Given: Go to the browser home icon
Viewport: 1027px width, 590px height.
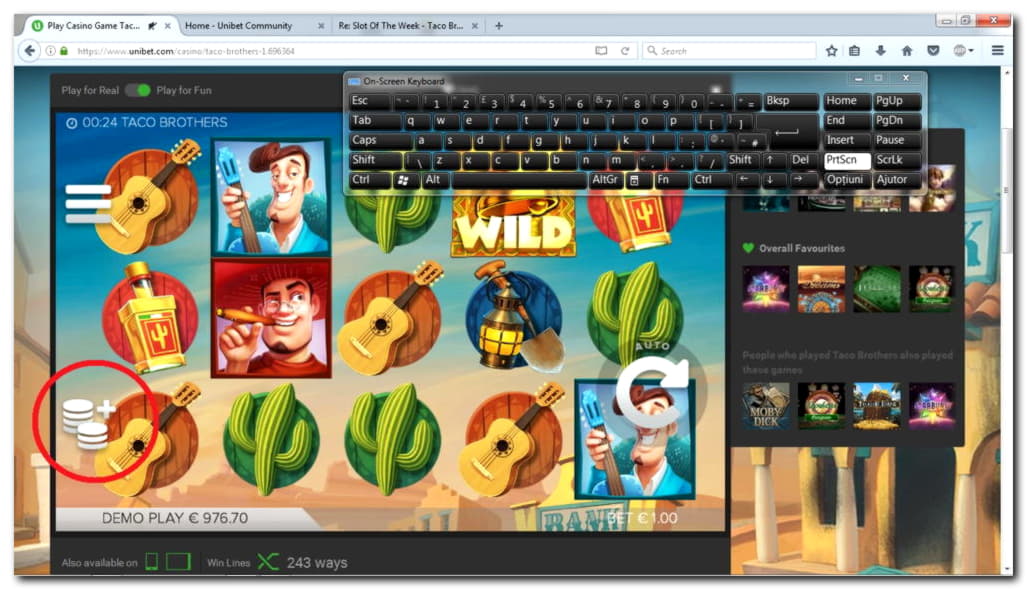Looking at the screenshot, I should click(907, 50).
